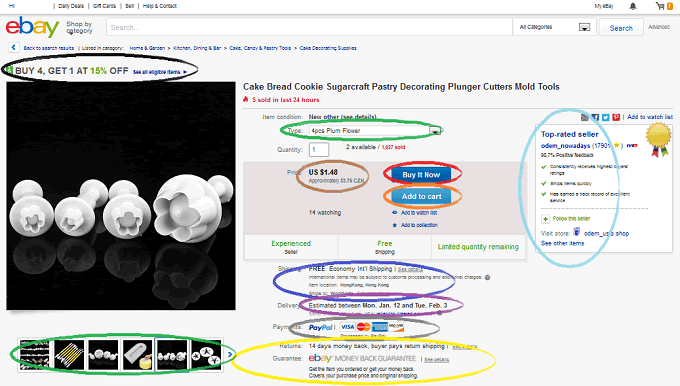Click the plus icon beside Follow this seller
The image size is (680, 386).
(x=545, y=219)
